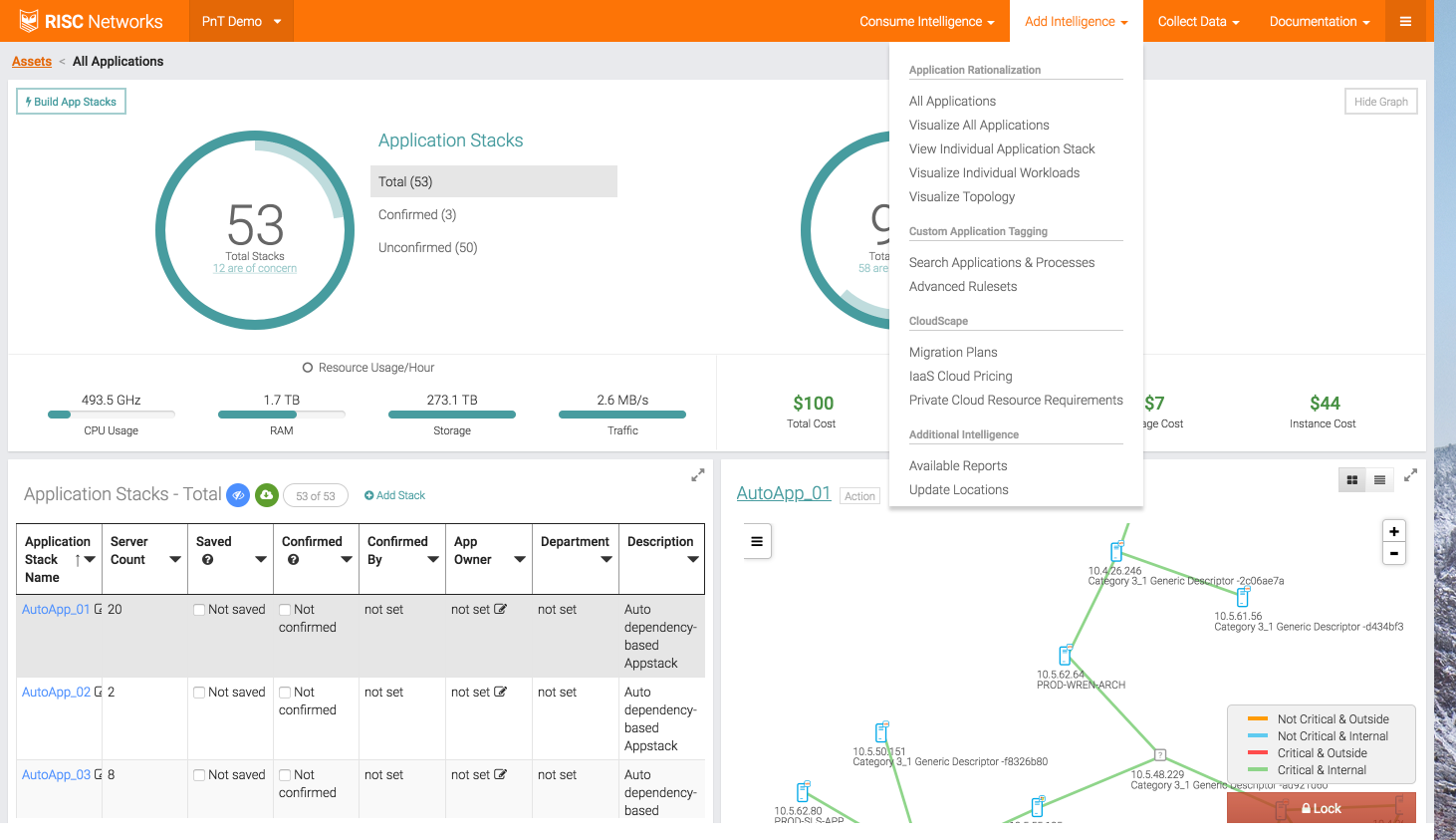1456x840 pixels.
Task: Open the Collect Data menu
Action: click(1198, 21)
